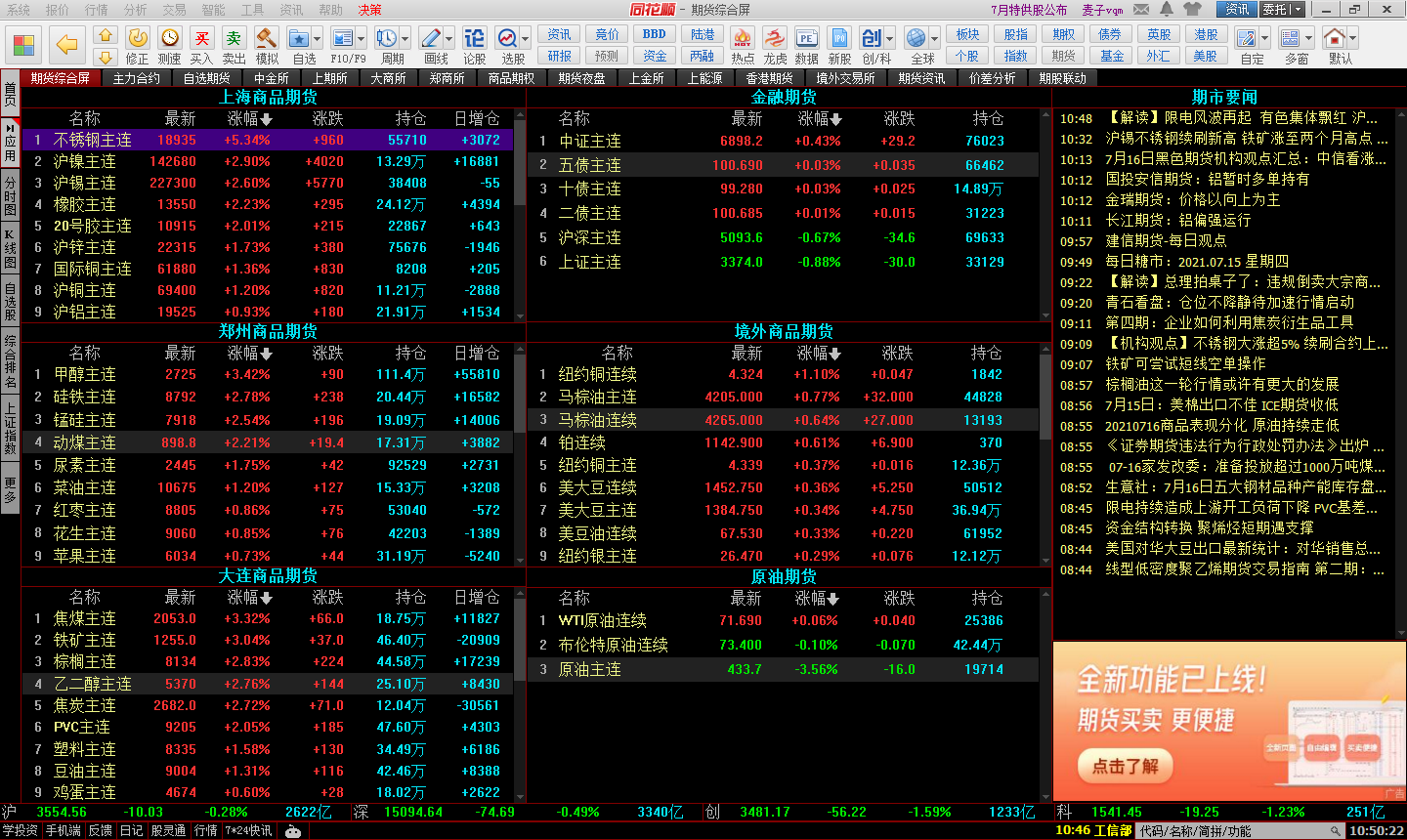Open the F10/F9 dropdown arrow

361,37
